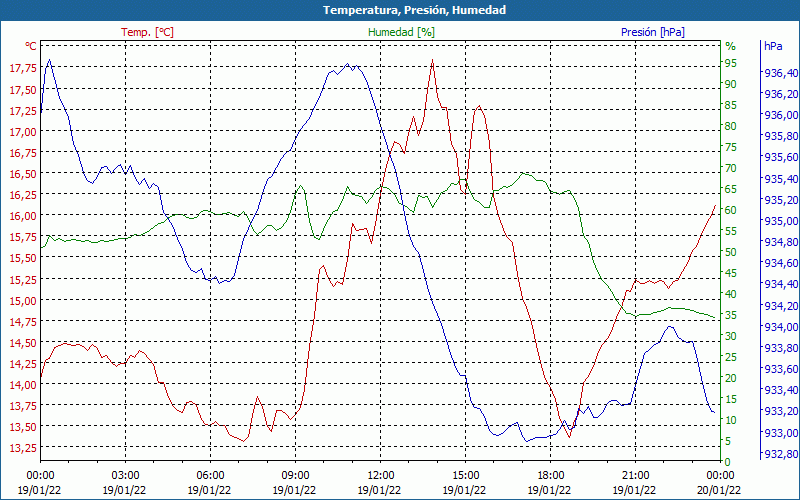
Task: Click the '09:00' time axis label
Action: pos(295,474)
